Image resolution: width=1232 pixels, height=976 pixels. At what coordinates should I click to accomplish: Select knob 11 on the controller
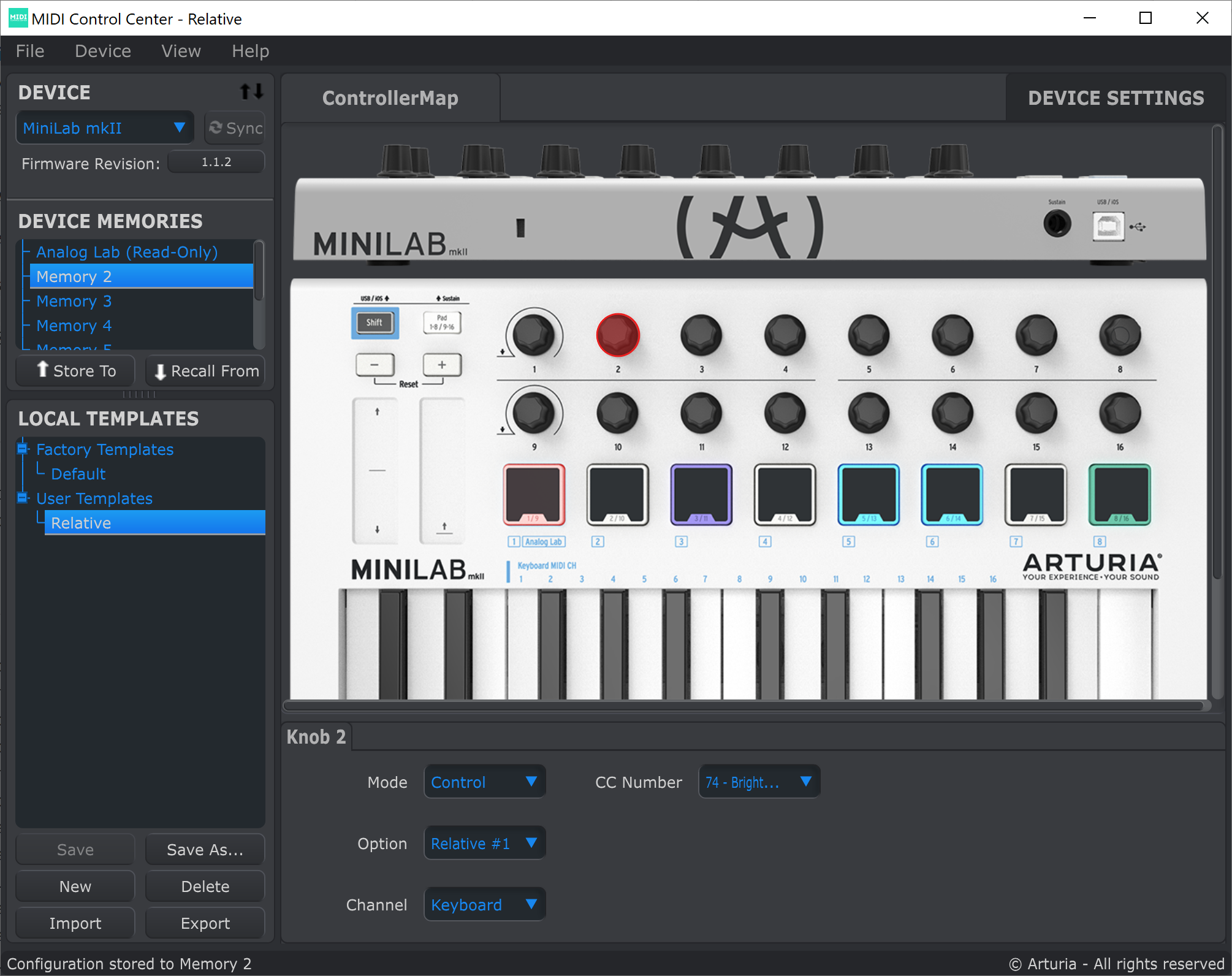(701, 413)
